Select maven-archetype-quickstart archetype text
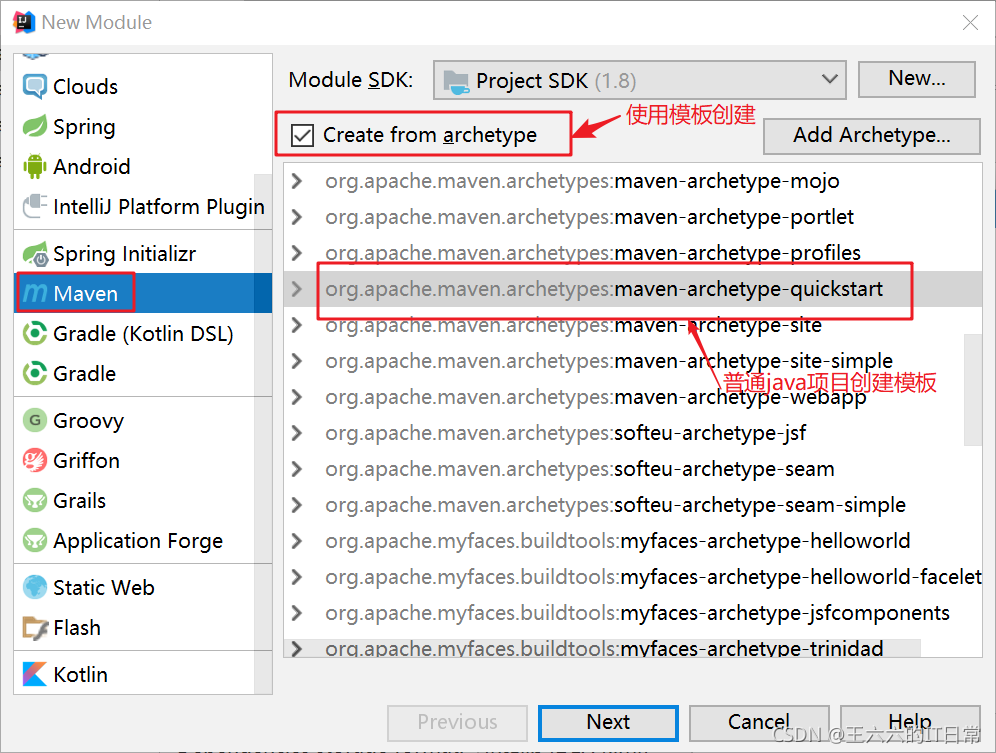The image size is (996, 753). pyautogui.click(x=604, y=289)
